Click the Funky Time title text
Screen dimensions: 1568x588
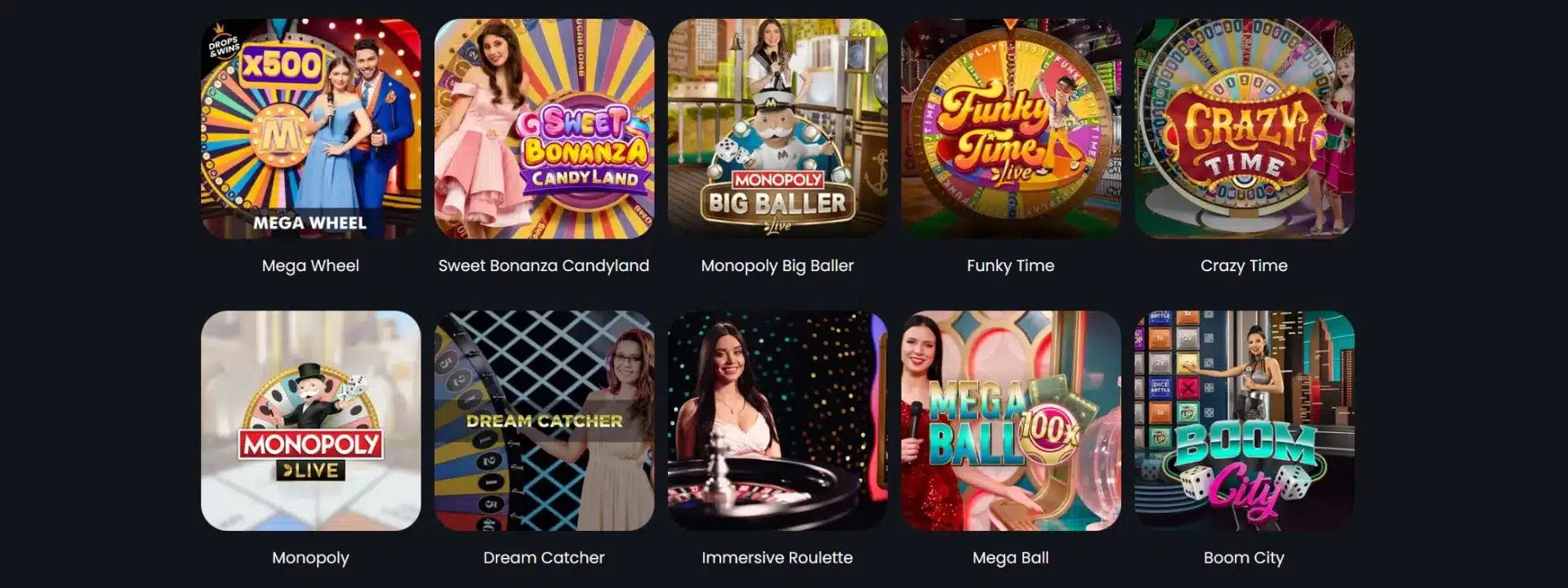[1011, 266]
